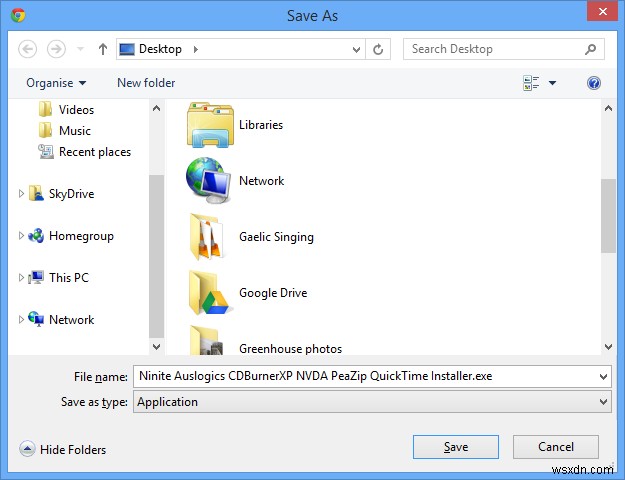This screenshot has height=480, width=625.
Task: Click the This PC computer icon
Action: pos(36,277)
